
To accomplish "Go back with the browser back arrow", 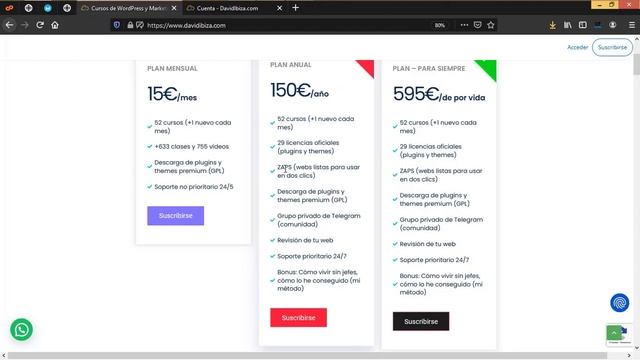I will (x=9, y=25).
